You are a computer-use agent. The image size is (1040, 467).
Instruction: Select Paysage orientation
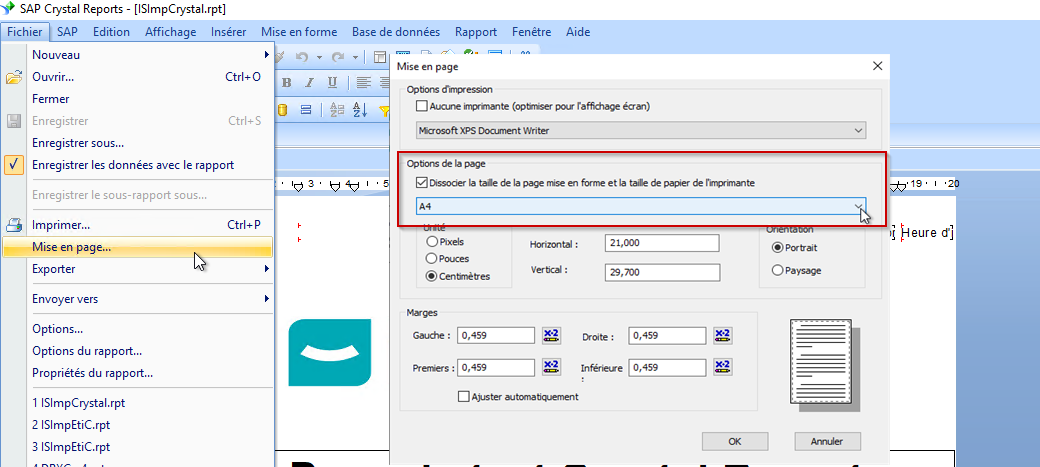pos(778,270)
